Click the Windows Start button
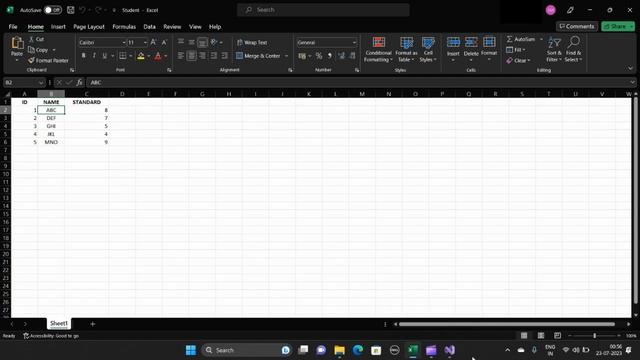The image size is (640, 360). 191,350
